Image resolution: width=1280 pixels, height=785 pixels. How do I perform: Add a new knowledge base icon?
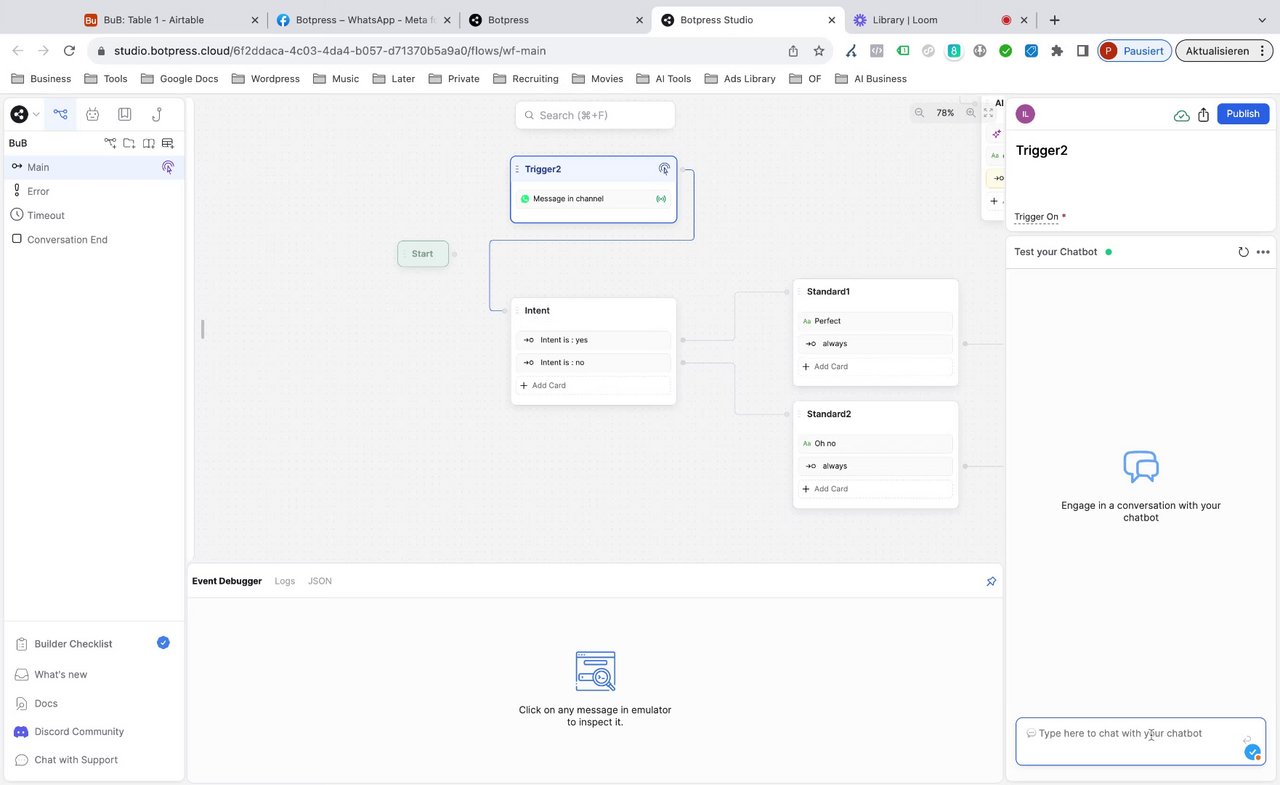(148, 143)
